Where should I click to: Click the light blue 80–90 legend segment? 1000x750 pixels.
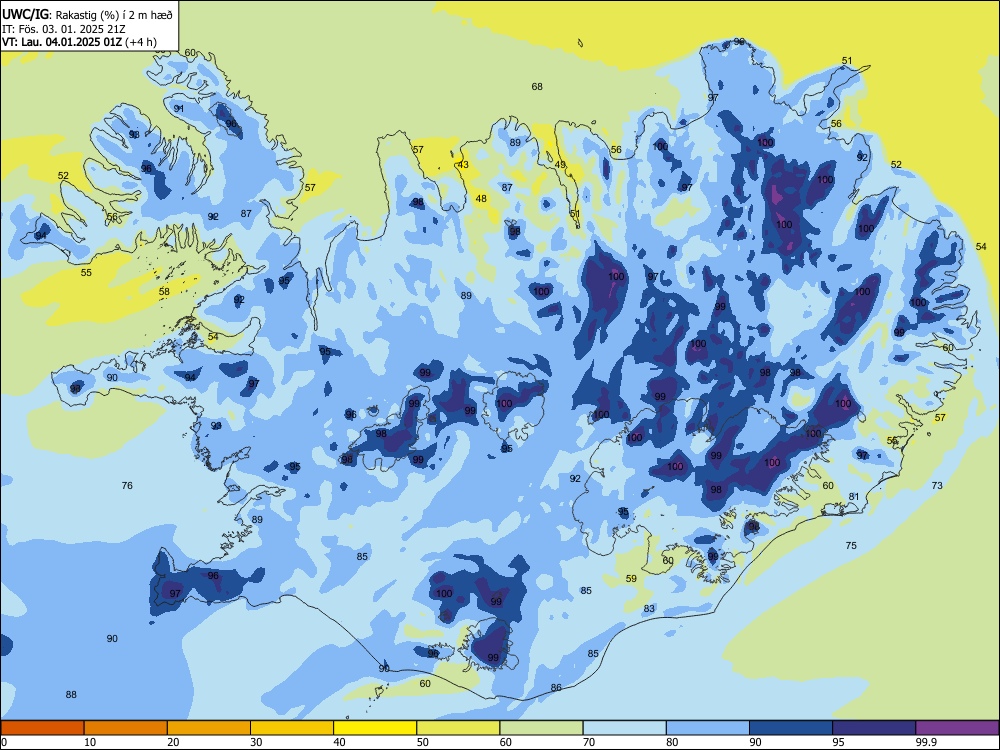point(708,728)
